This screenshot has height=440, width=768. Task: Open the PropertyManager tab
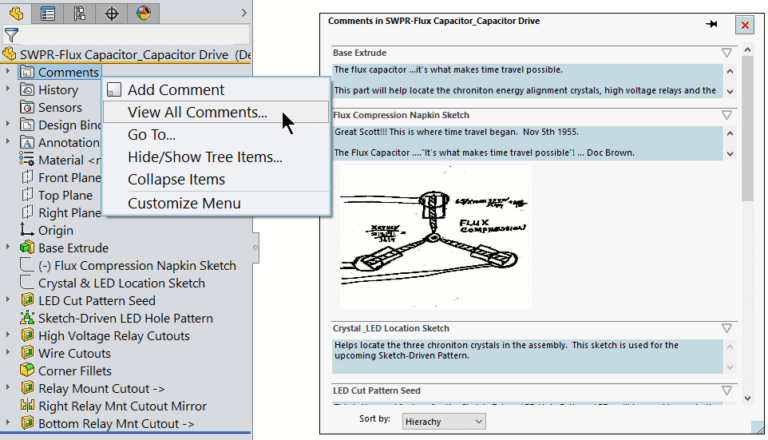click(47, 13)
